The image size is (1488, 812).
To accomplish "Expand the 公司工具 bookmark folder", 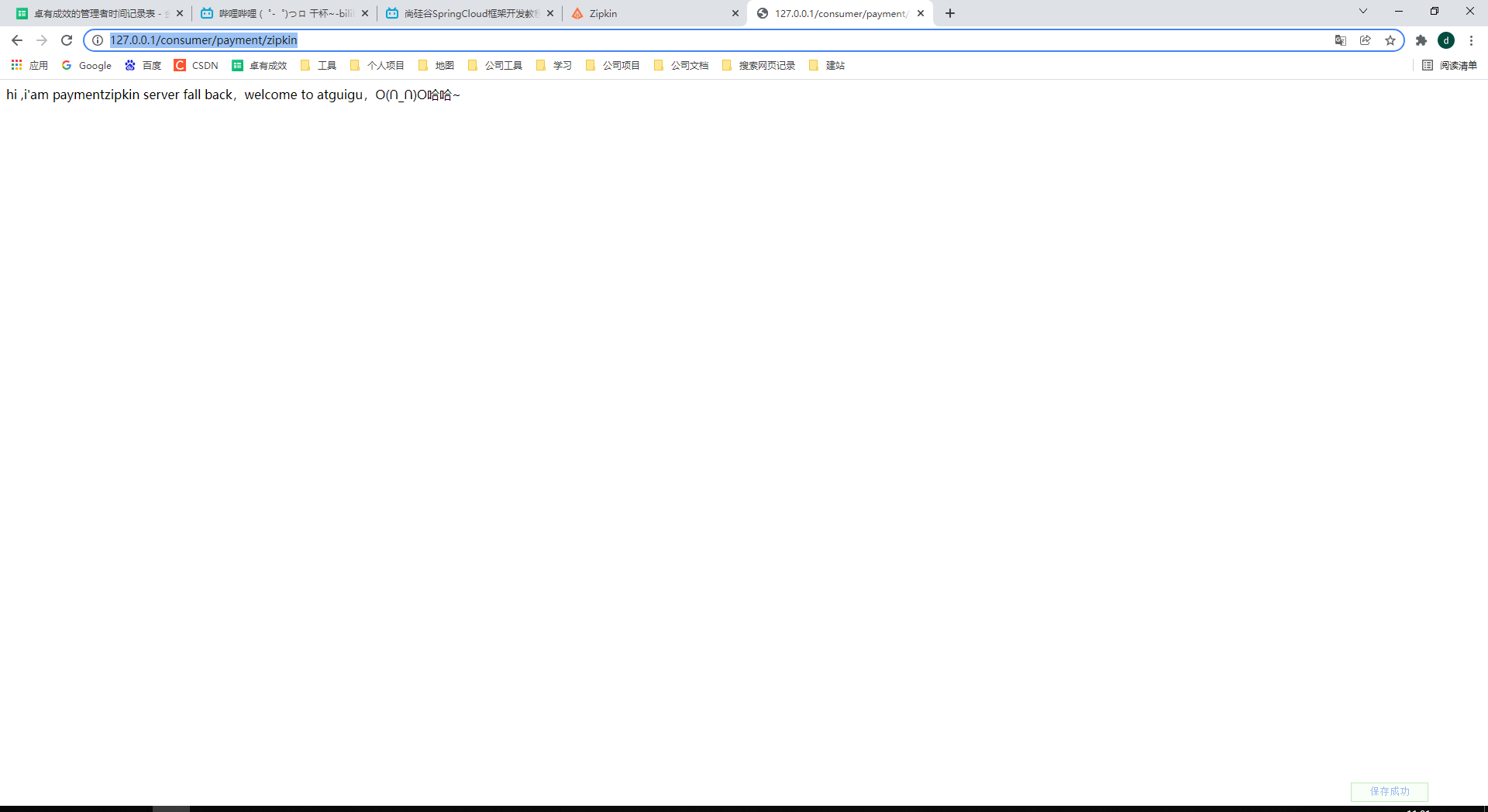I will [x=495, y=65].
